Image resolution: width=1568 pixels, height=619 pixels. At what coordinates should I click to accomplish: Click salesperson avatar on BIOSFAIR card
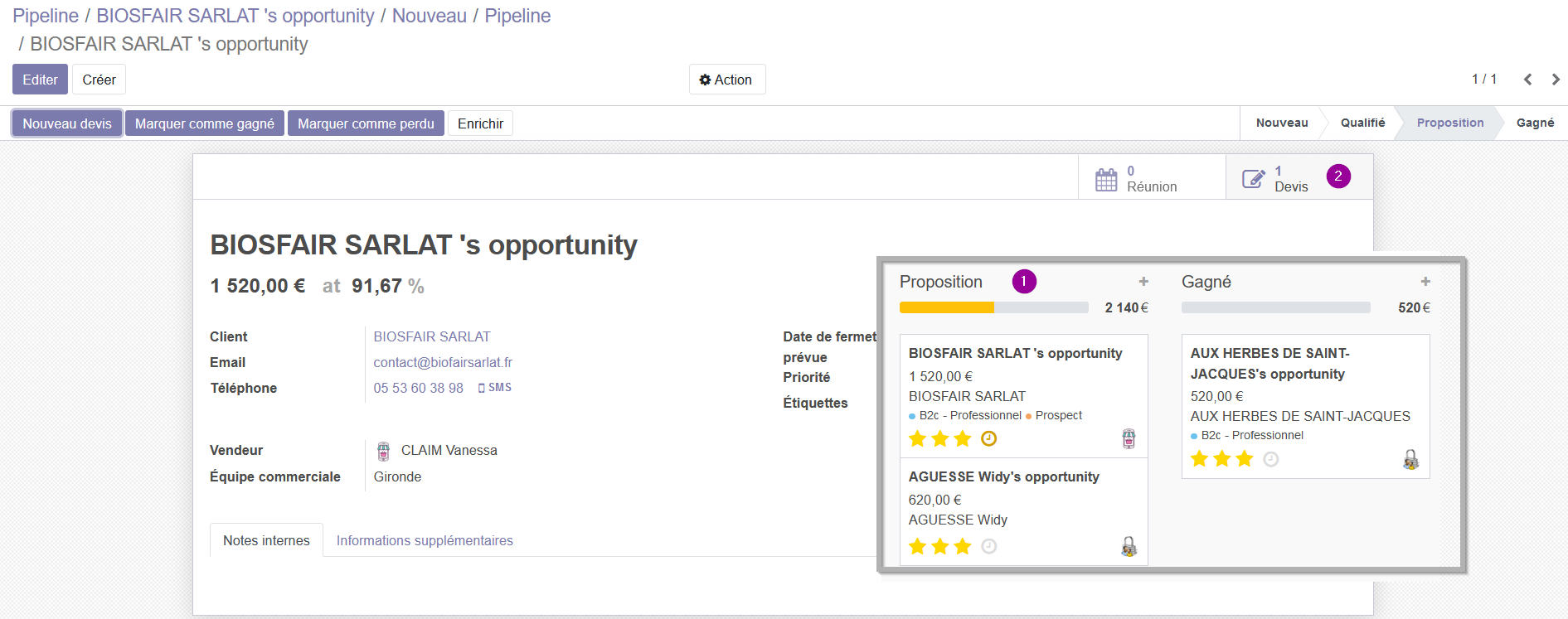[1129, 438]
